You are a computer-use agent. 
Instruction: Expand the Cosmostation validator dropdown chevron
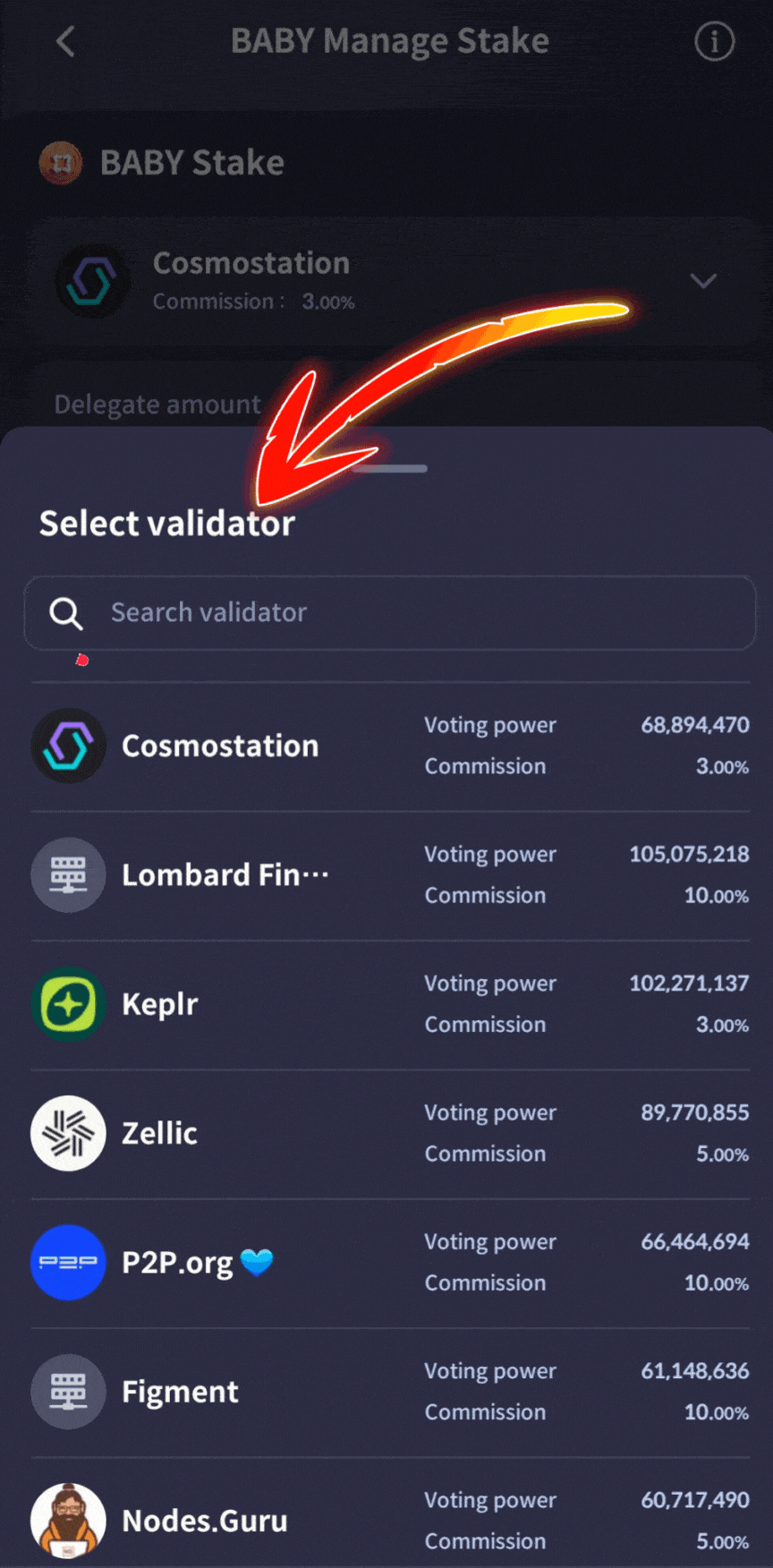point(704,281)
